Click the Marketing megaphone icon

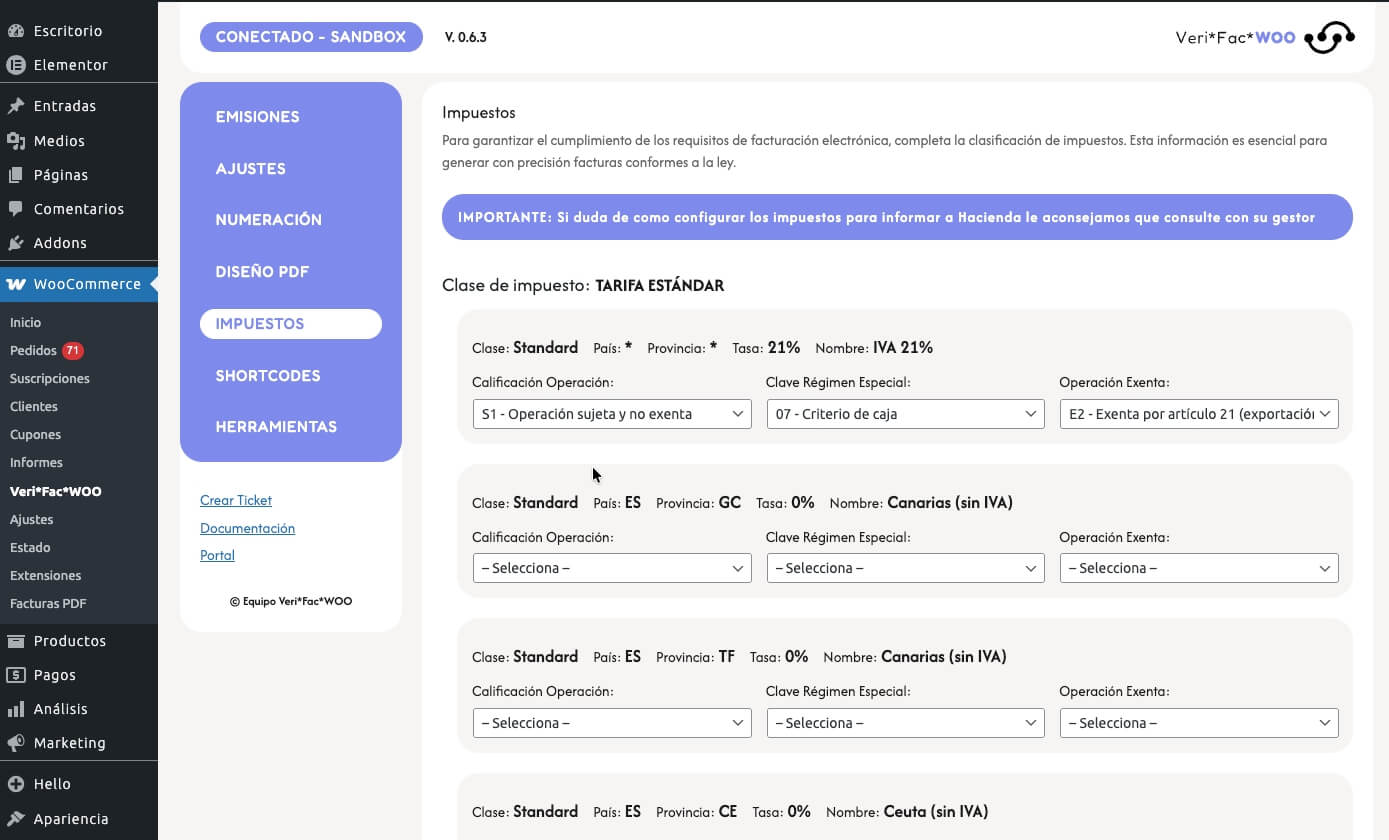[x=16, y=743]
